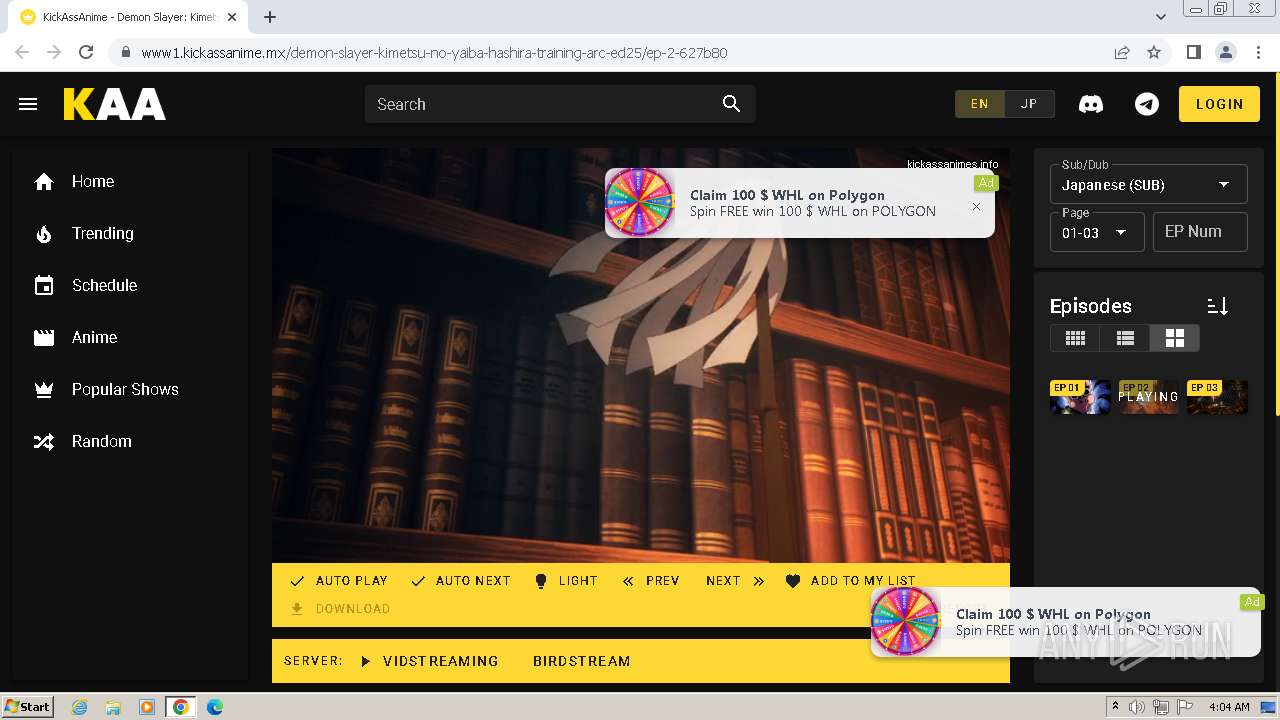Toggle Auto Play option
The width and height of the screenshot is (1280, 720).
click(x=338, y=580)
